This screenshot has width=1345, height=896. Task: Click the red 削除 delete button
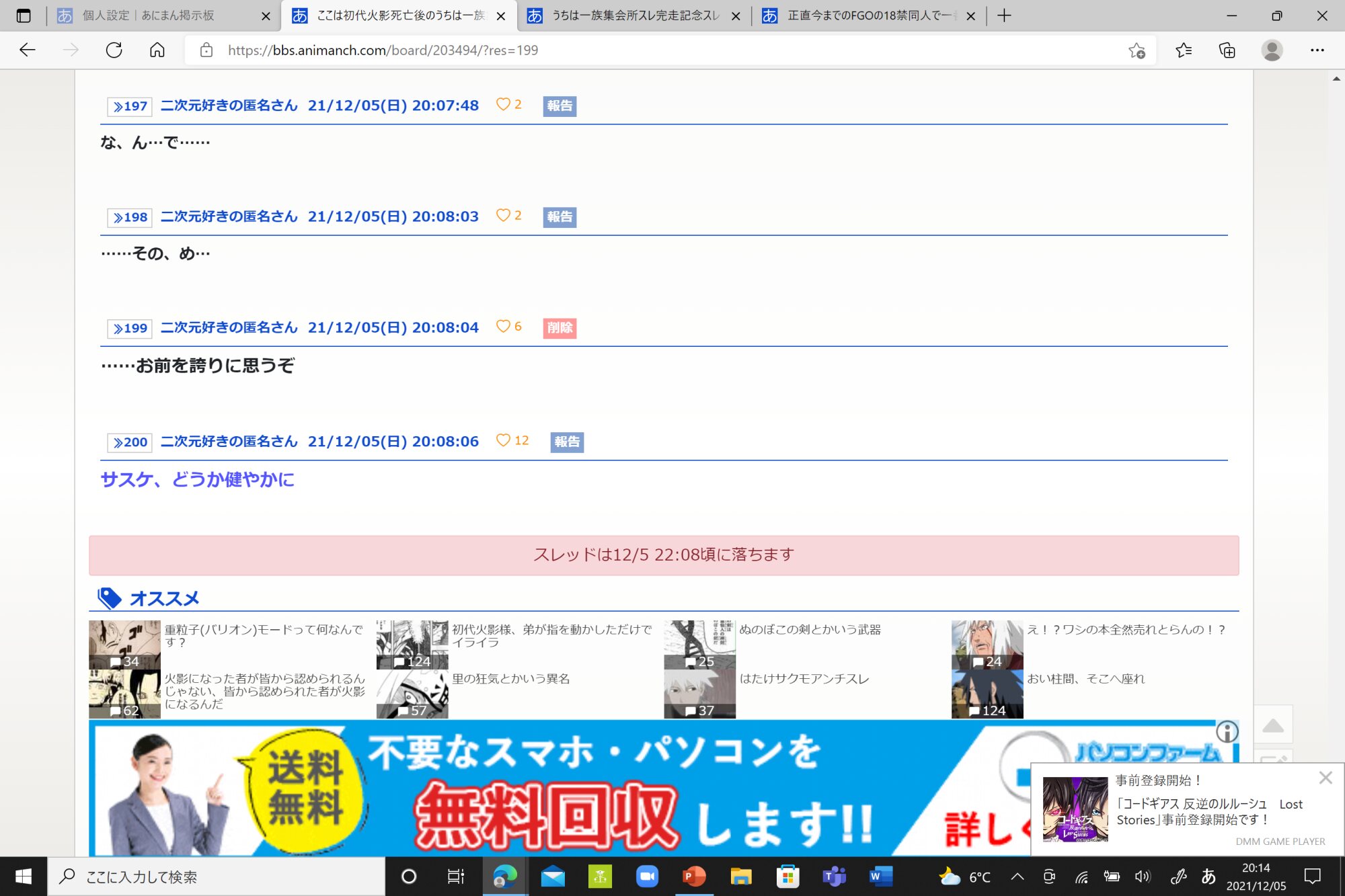(x=559, y=328)
